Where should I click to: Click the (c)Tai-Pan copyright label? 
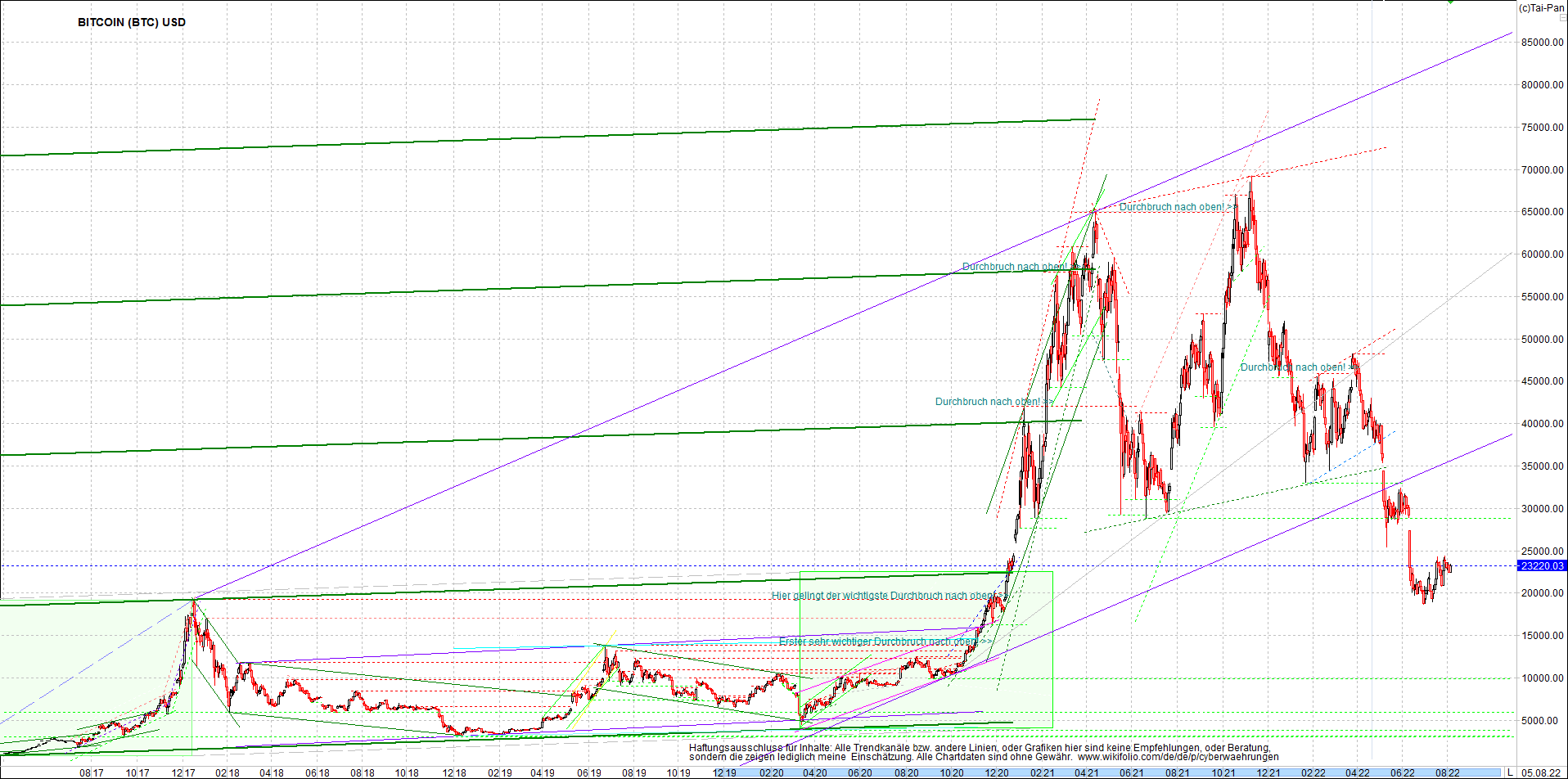(x=1542, y=7)
